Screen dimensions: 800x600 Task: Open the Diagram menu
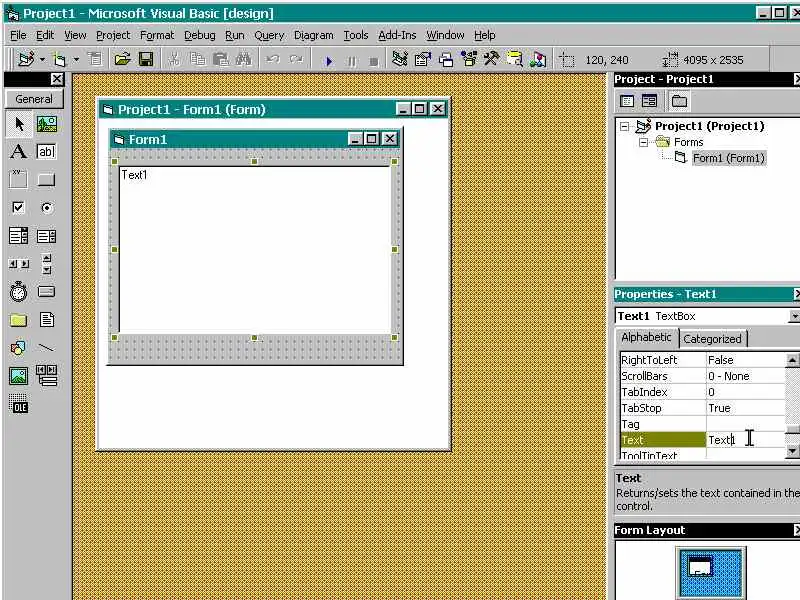tap(313, 35)
